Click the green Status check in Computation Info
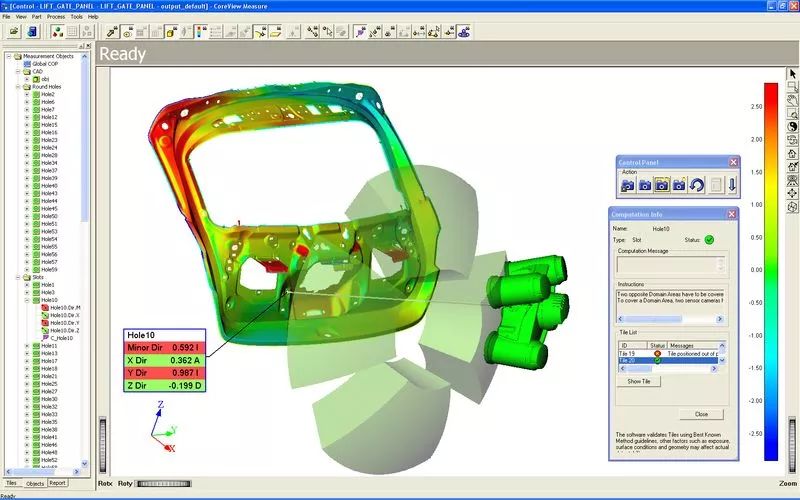800x500 pixels. 709,239
